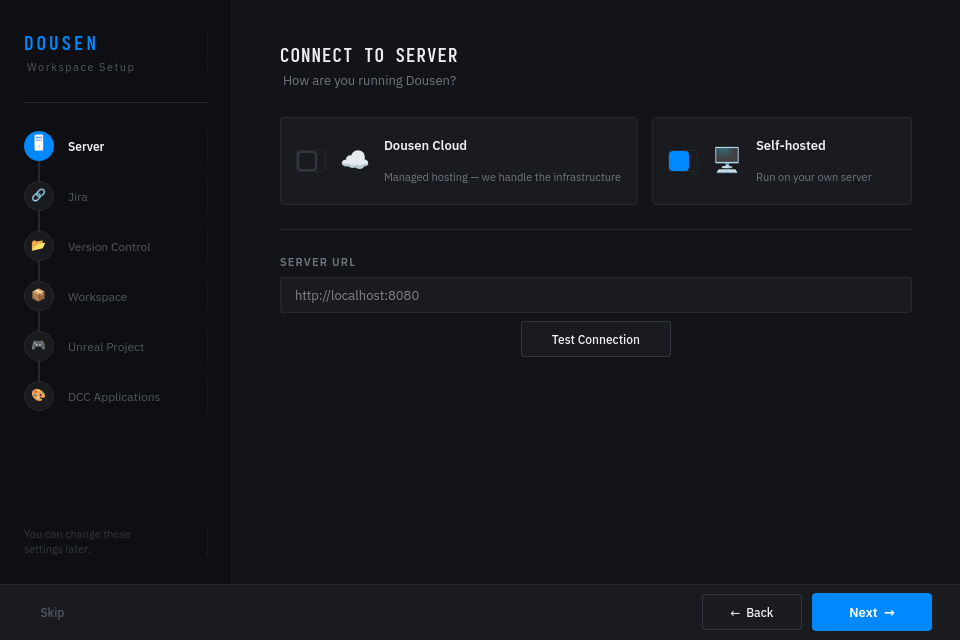The height and width of the screenshot is (640, 960).
Task: Click the DOUSEN logo text
Action: [x=61, y=43]
